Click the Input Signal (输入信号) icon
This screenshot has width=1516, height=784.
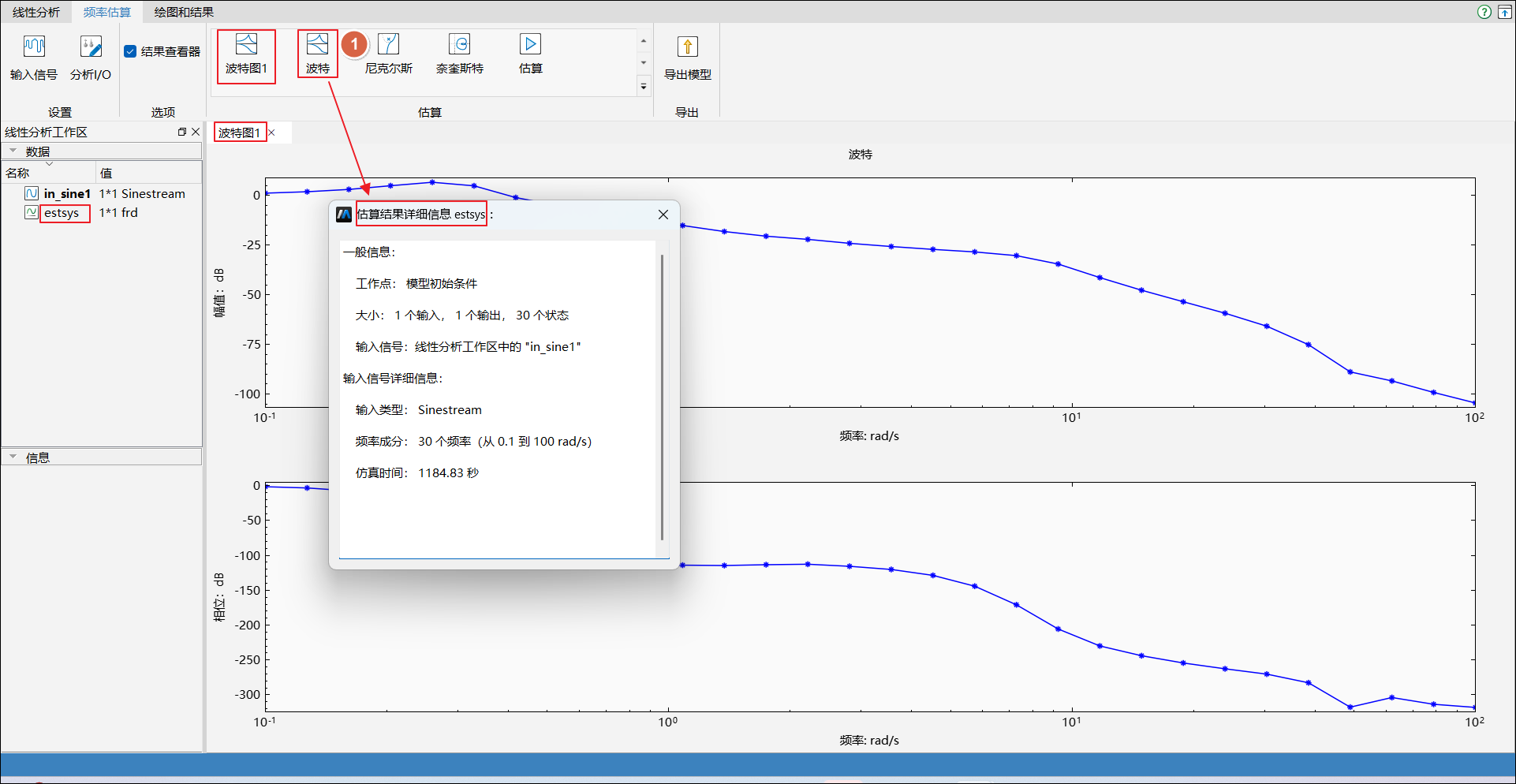tap(34, 47)
